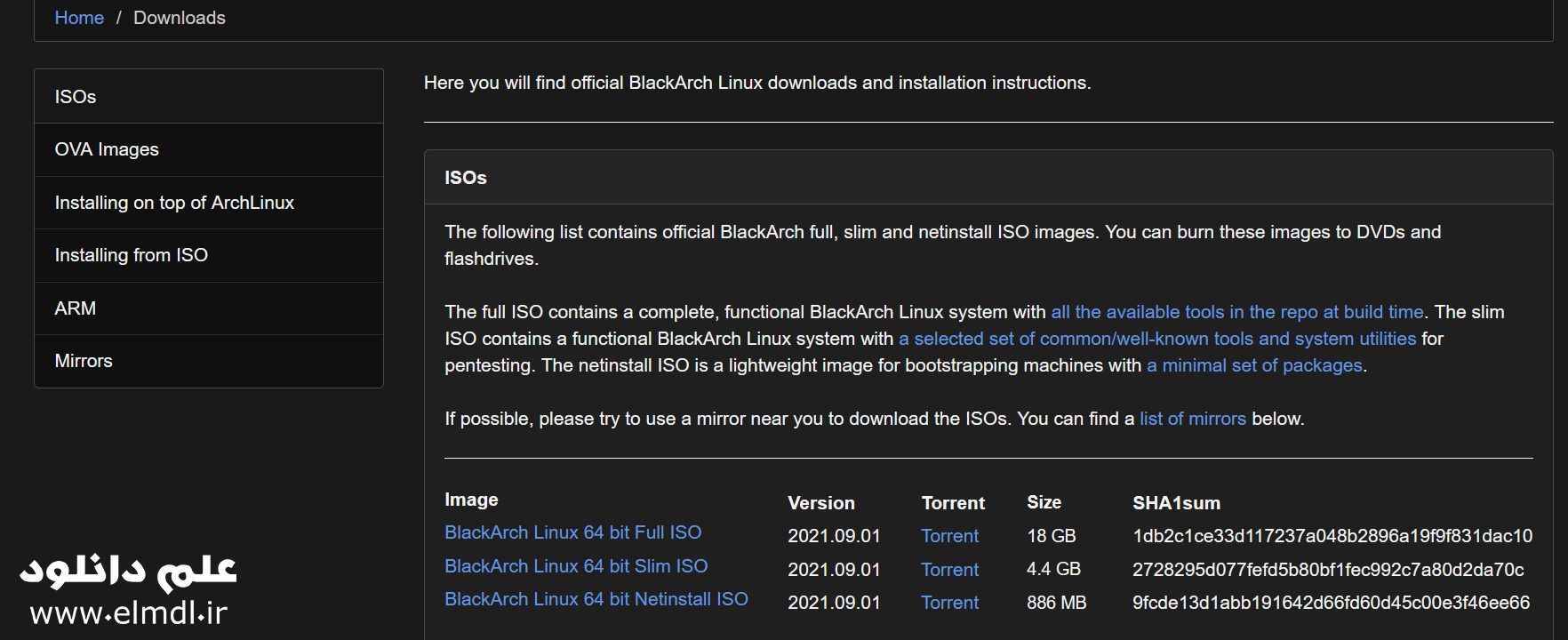Download BlackArch Linux 64 bit Netinstall ISO

596,599
